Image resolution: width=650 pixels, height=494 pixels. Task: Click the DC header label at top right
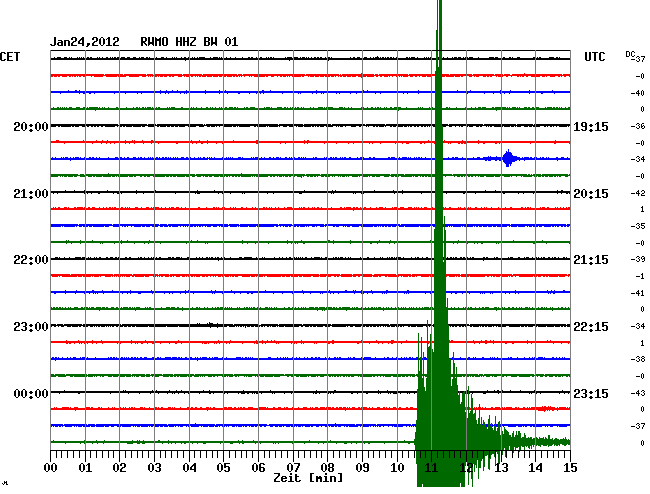(x=630, y=54)
